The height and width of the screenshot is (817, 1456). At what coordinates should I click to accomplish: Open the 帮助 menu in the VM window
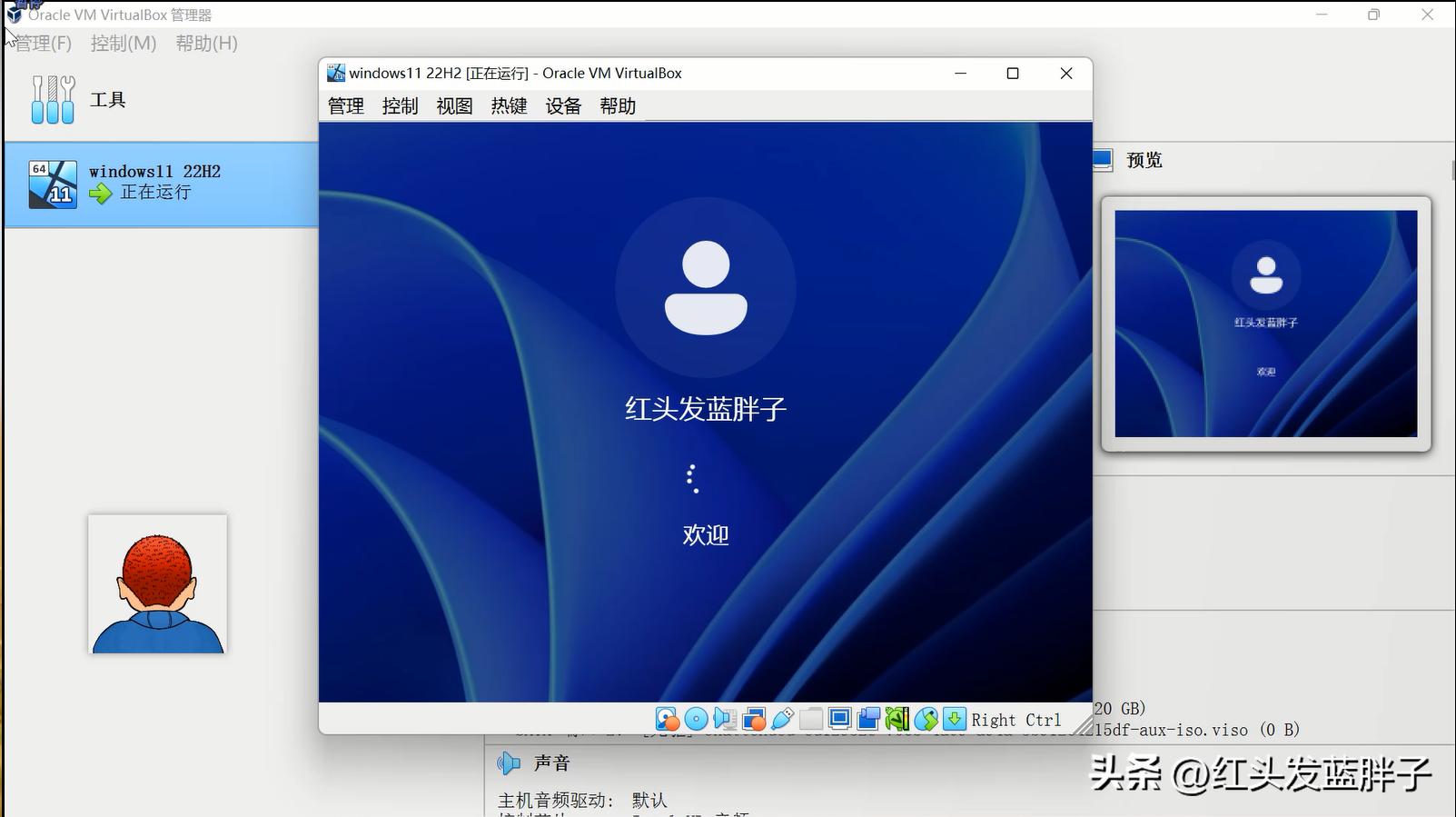(619, 106)
